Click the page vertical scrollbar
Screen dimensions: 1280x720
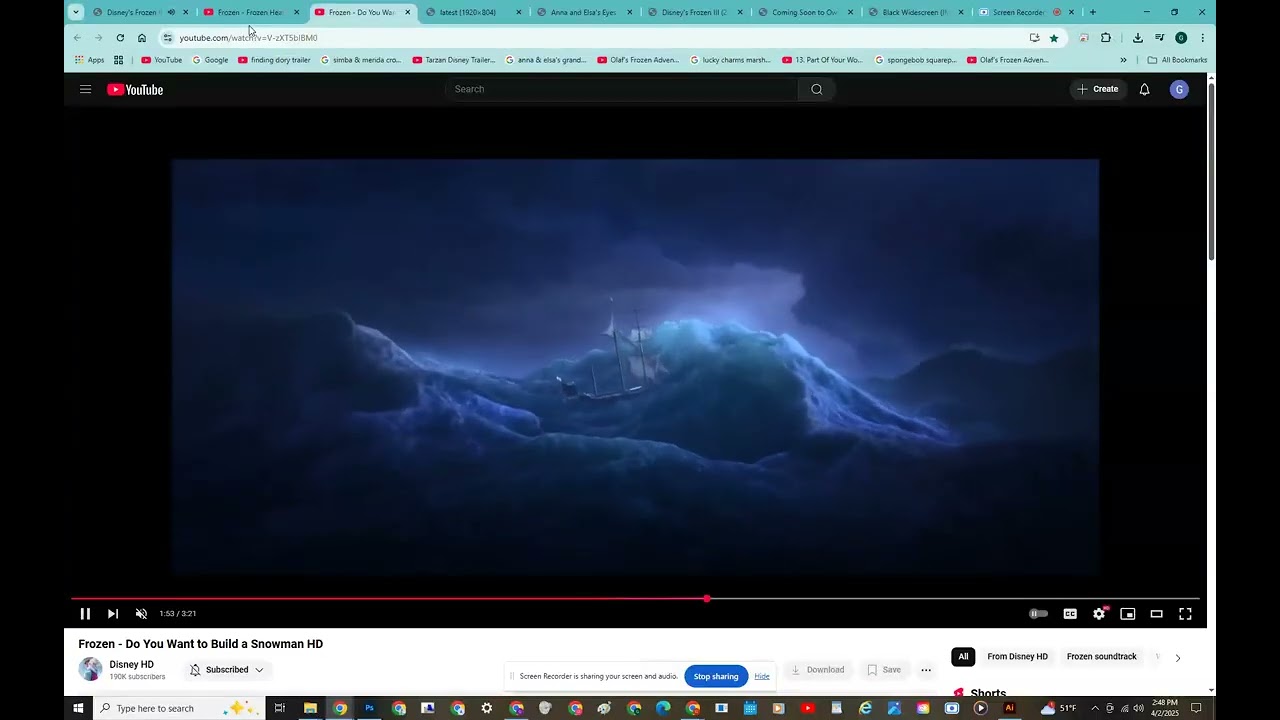pyautogui.click(x=1211, y=170)
